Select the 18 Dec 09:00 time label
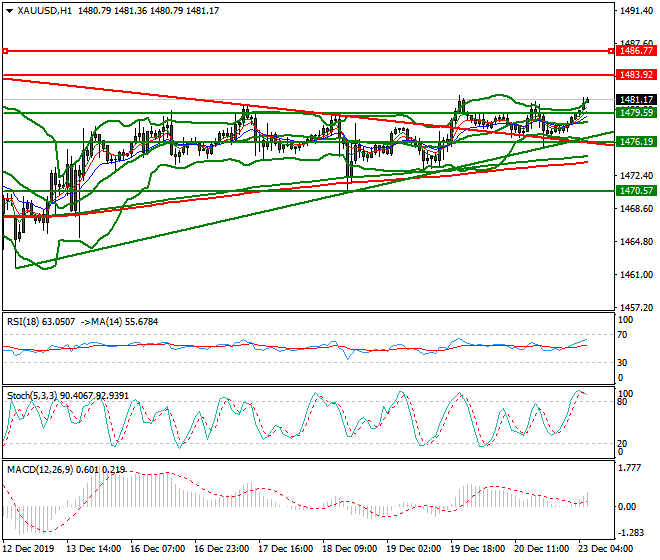 (350, 549)
